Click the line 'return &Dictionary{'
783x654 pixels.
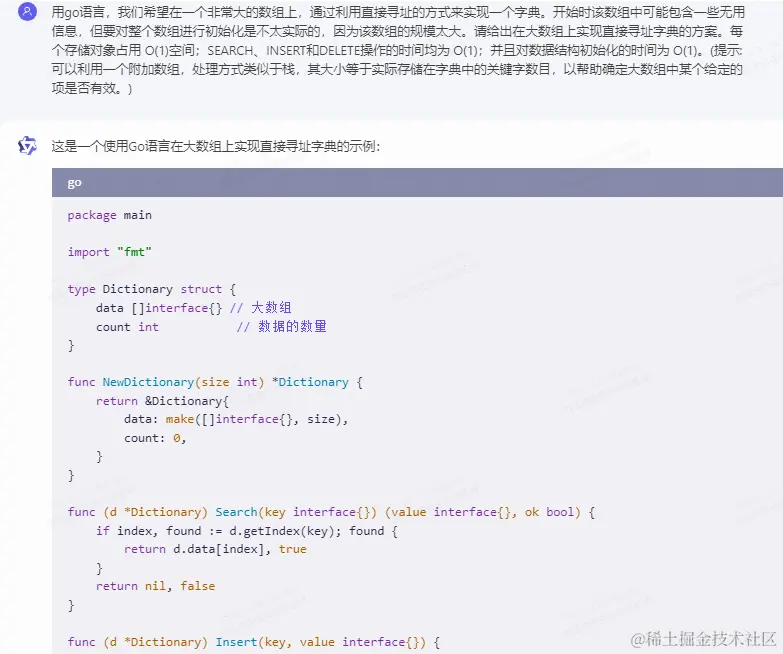[162, 401]
